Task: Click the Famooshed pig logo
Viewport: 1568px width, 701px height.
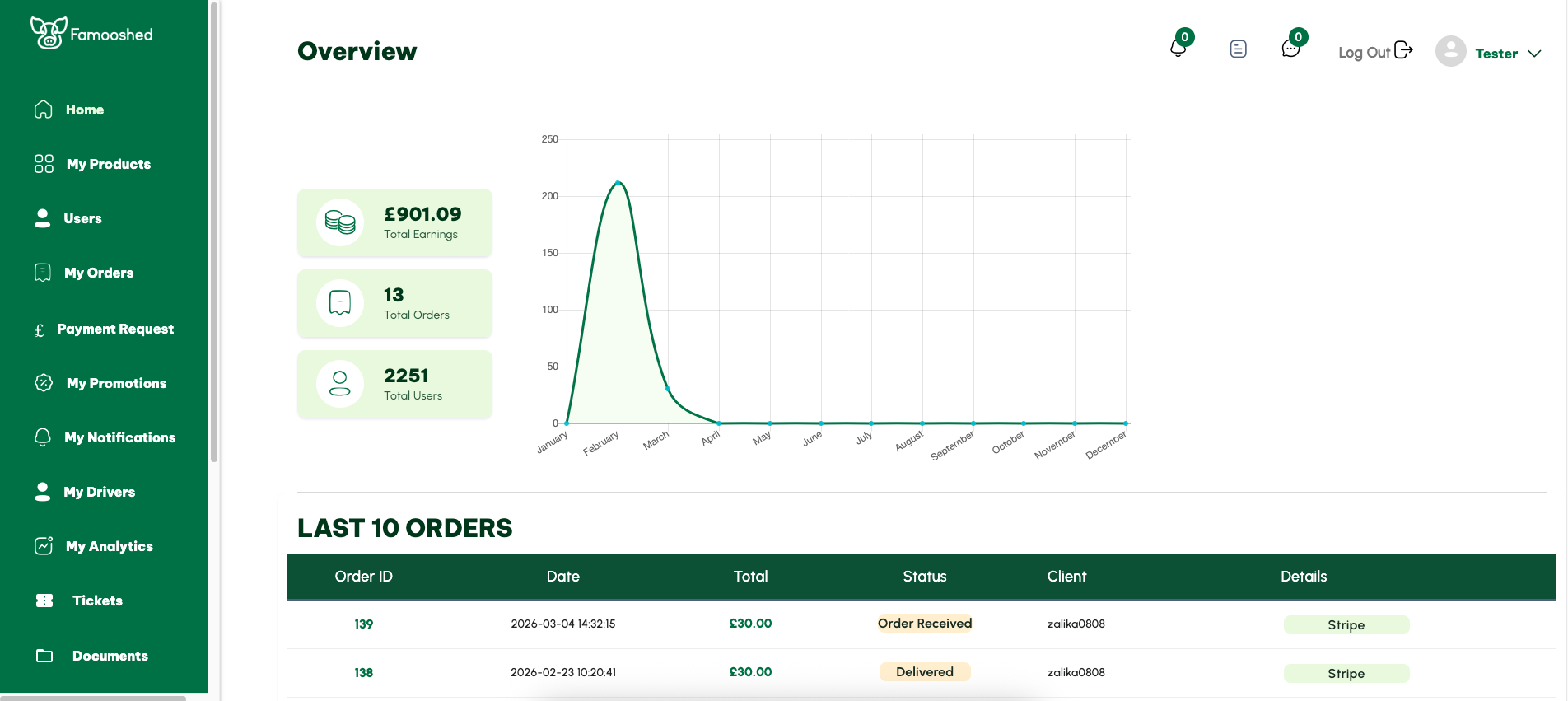Action: pos(49,33)
